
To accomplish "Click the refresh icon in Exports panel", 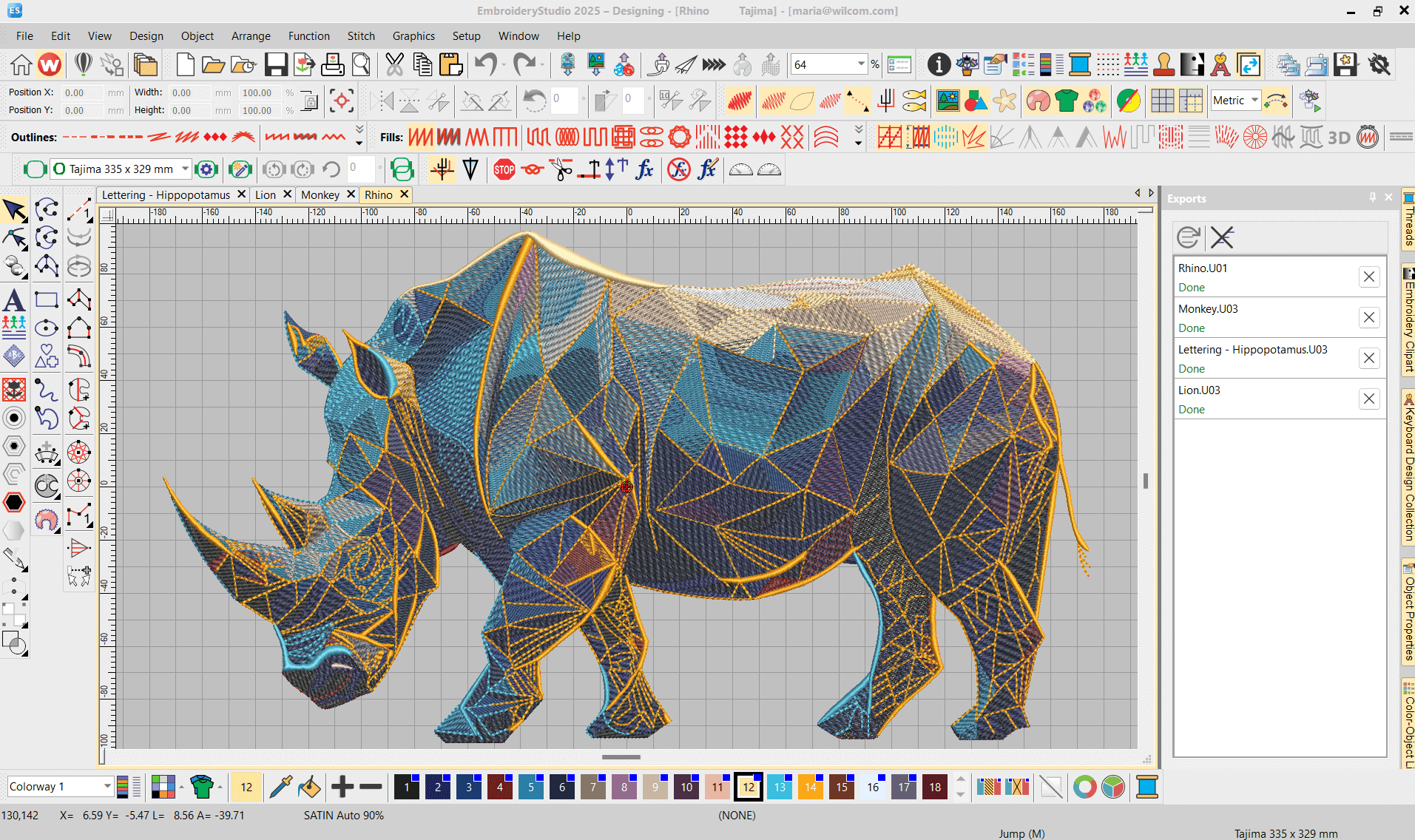I will 1188,237.
